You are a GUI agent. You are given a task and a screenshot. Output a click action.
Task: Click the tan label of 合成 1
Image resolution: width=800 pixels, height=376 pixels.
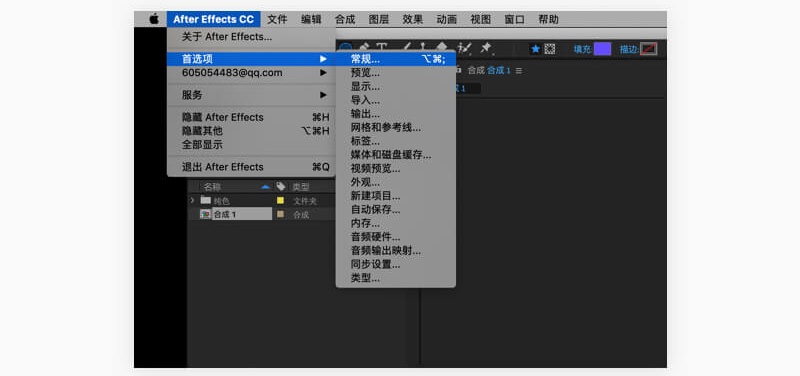(x=280, y=214)
